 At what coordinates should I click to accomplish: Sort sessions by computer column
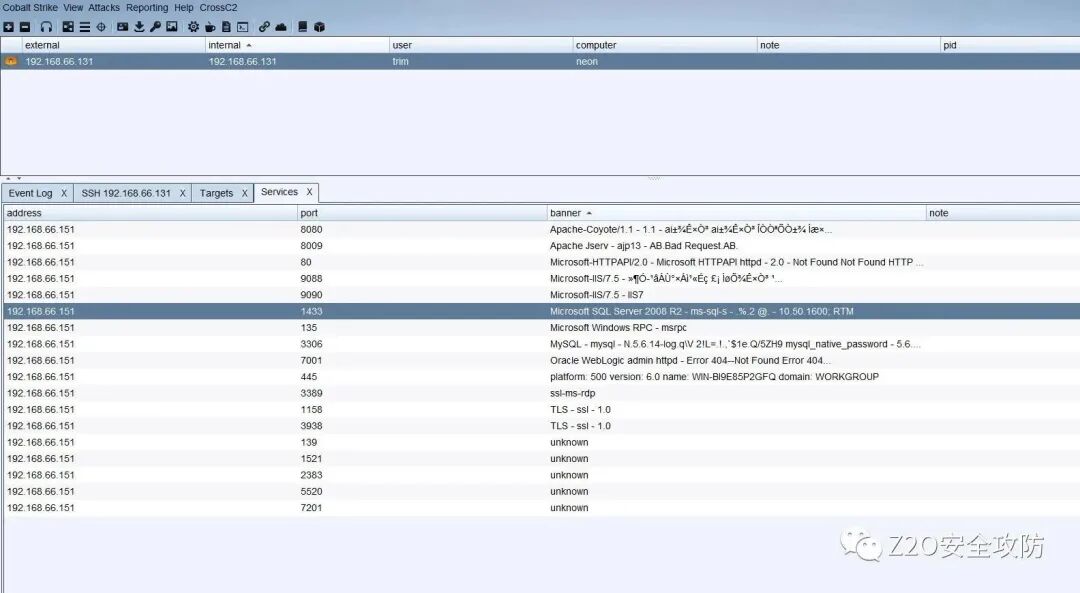point(665,45)
